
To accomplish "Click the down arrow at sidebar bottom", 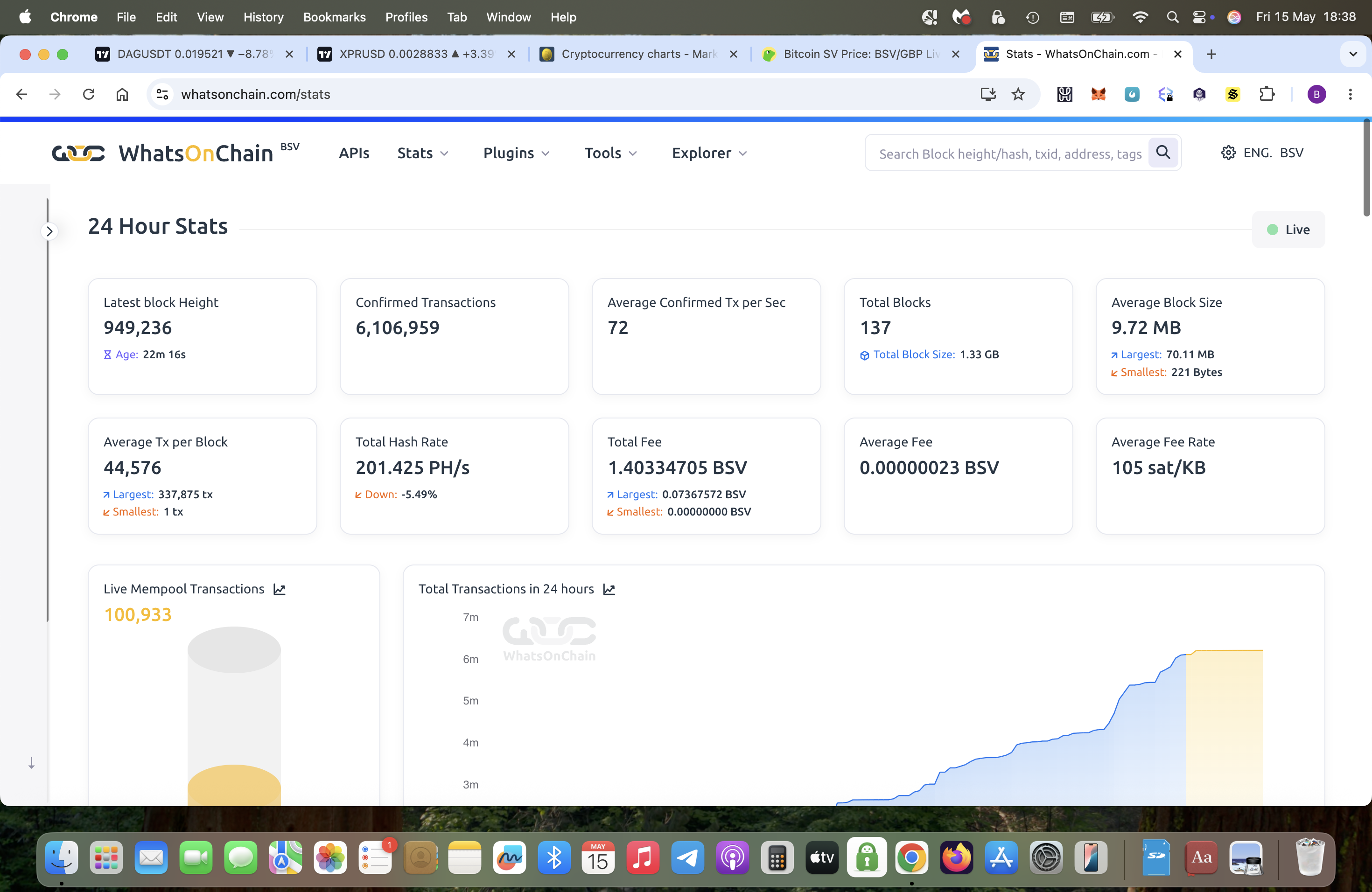I will click(32, 763).
